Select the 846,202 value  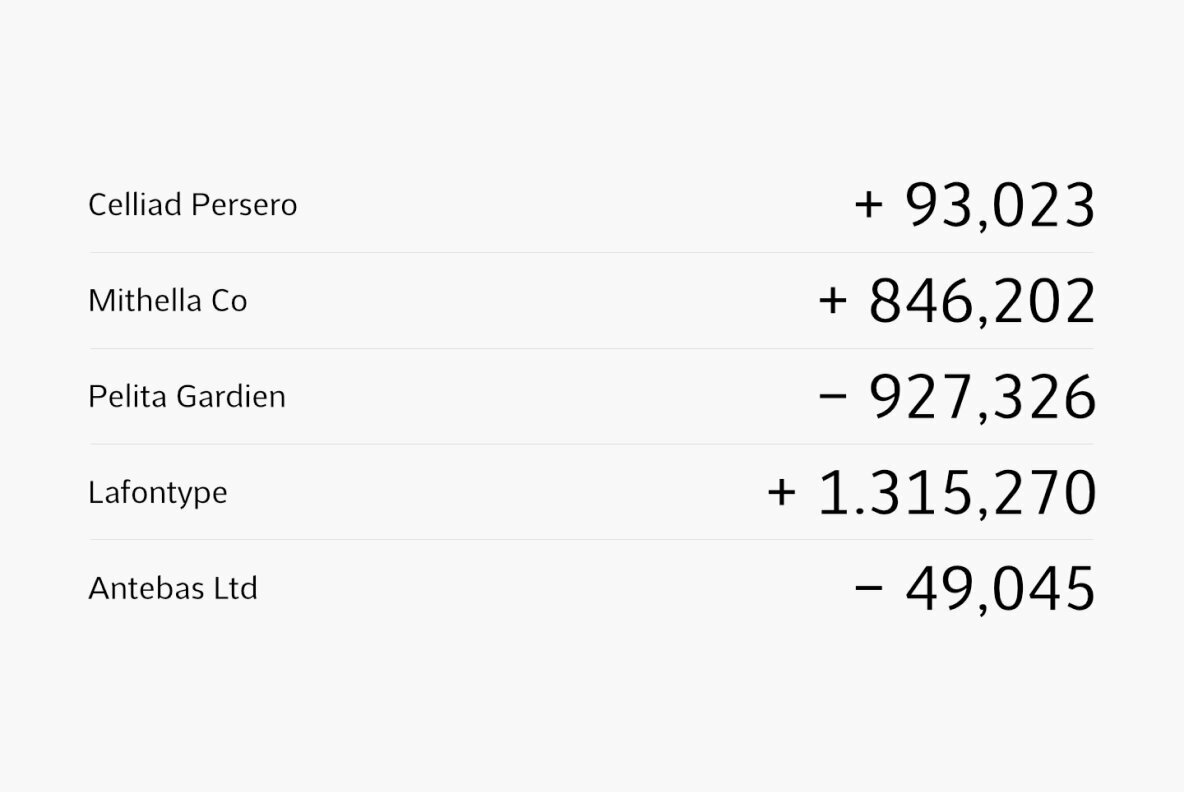(982, 302)
